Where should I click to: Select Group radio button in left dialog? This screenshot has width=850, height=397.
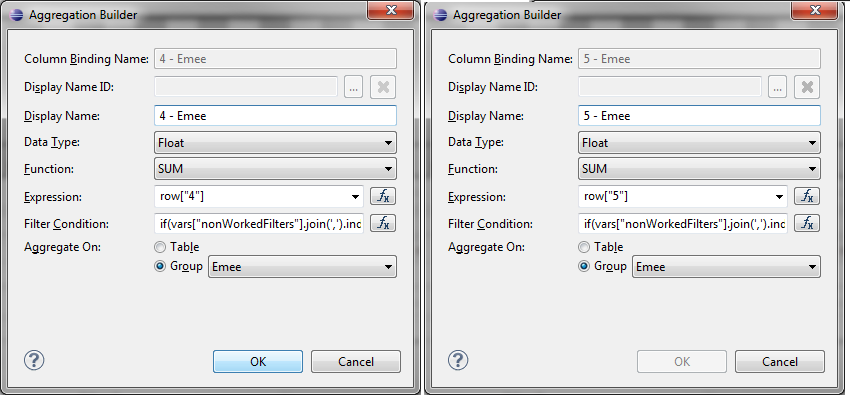(160, 267)
